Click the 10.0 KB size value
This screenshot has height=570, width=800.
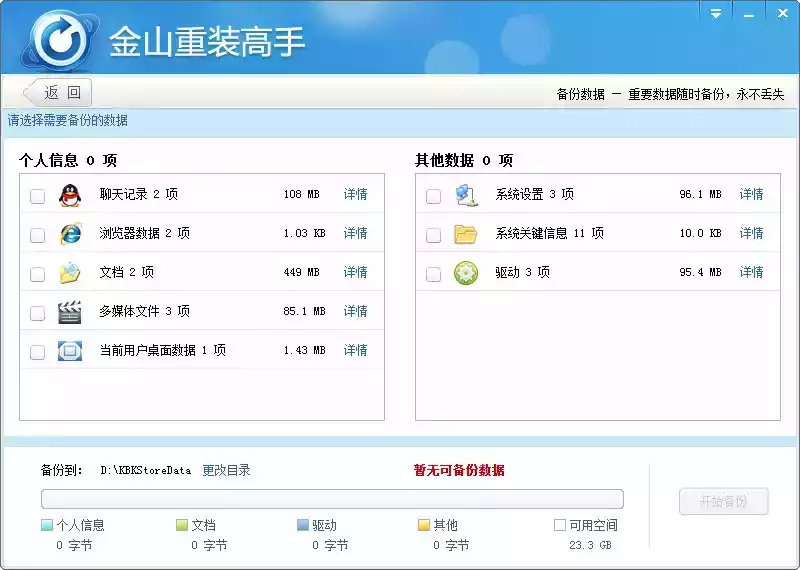click(x=701, y=234)
